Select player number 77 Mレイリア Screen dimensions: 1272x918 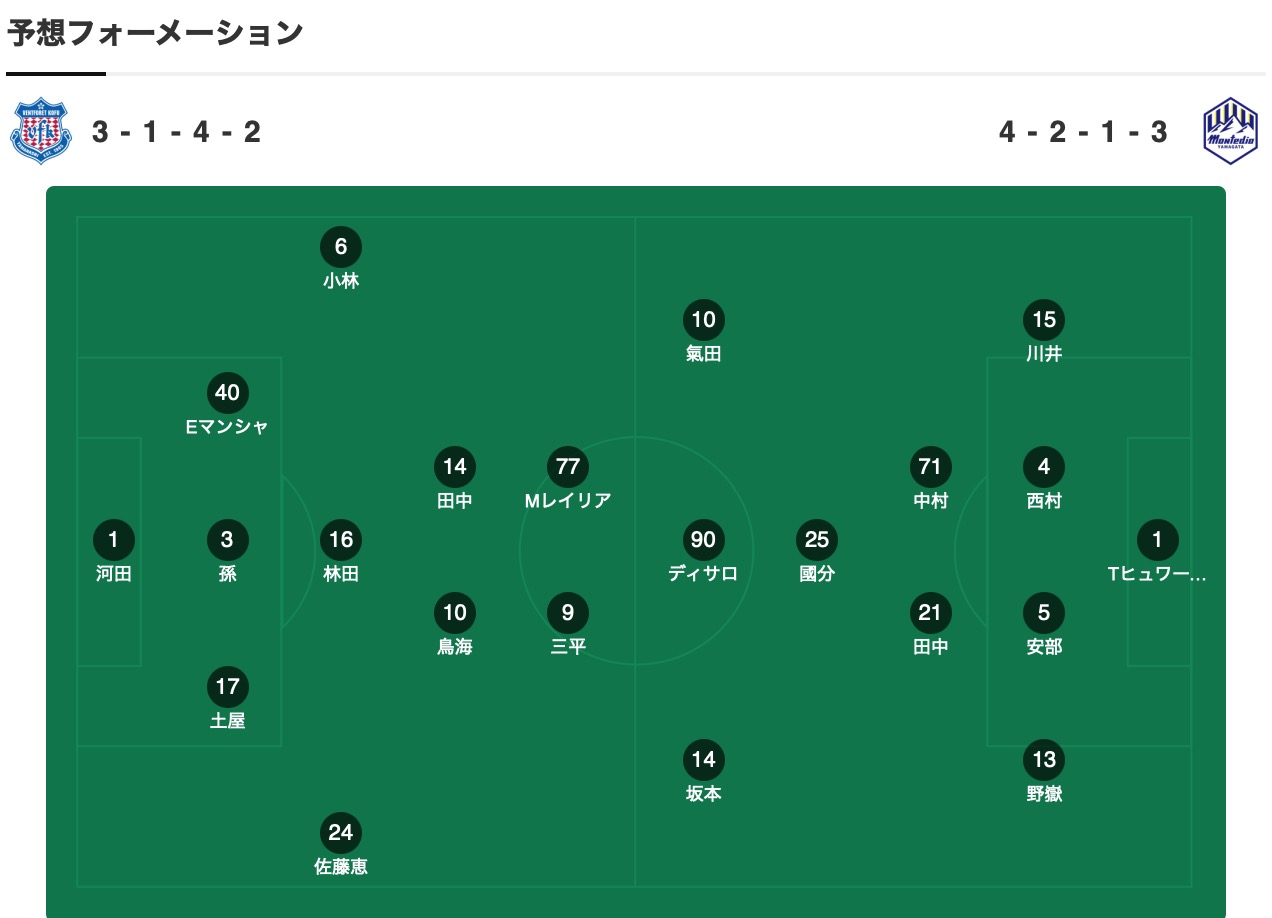click(x=568, y=479)
